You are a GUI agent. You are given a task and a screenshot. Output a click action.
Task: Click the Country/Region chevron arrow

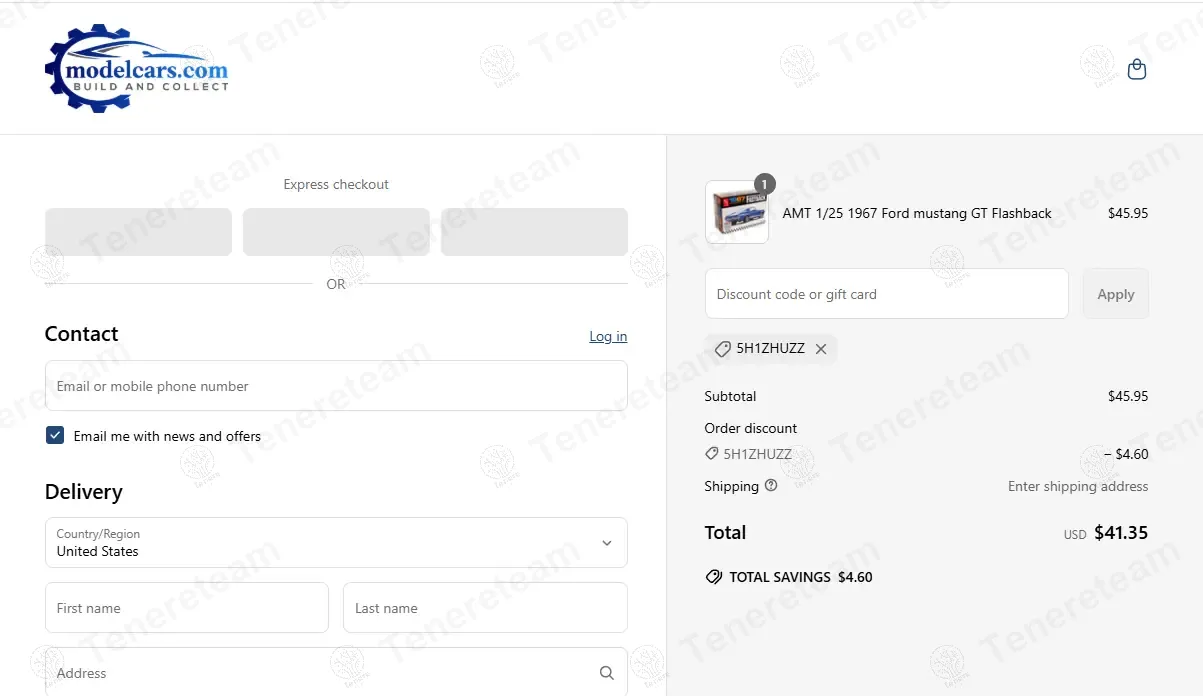606,542
